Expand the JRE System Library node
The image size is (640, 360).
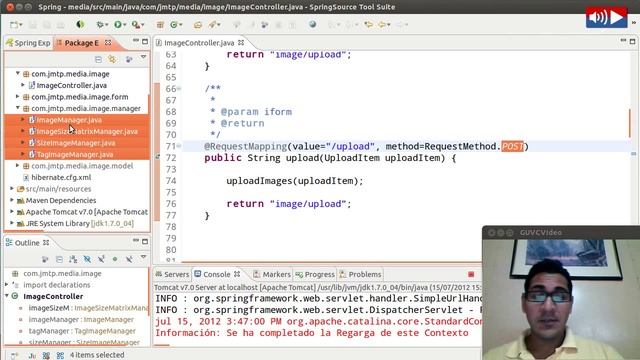pos(12,223)
